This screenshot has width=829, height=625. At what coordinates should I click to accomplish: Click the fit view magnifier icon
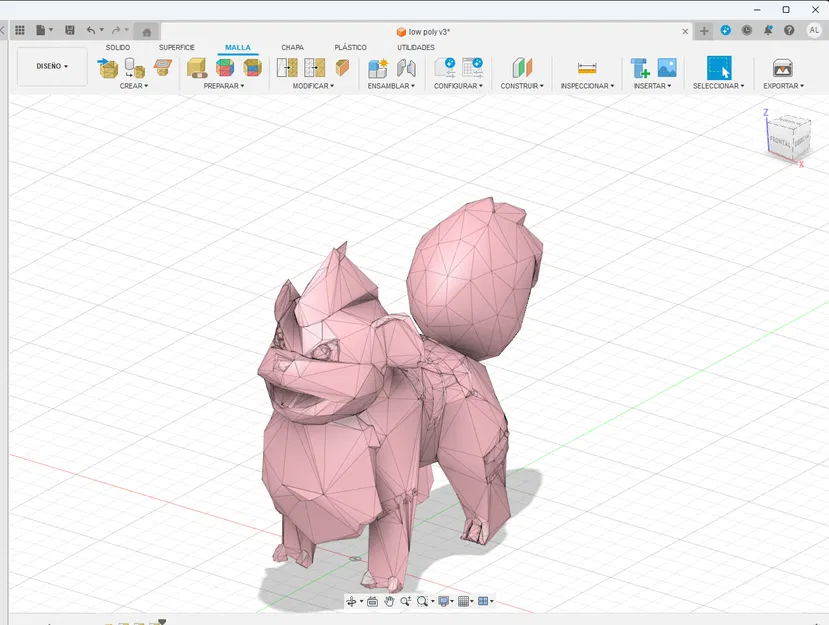point(422,601)
